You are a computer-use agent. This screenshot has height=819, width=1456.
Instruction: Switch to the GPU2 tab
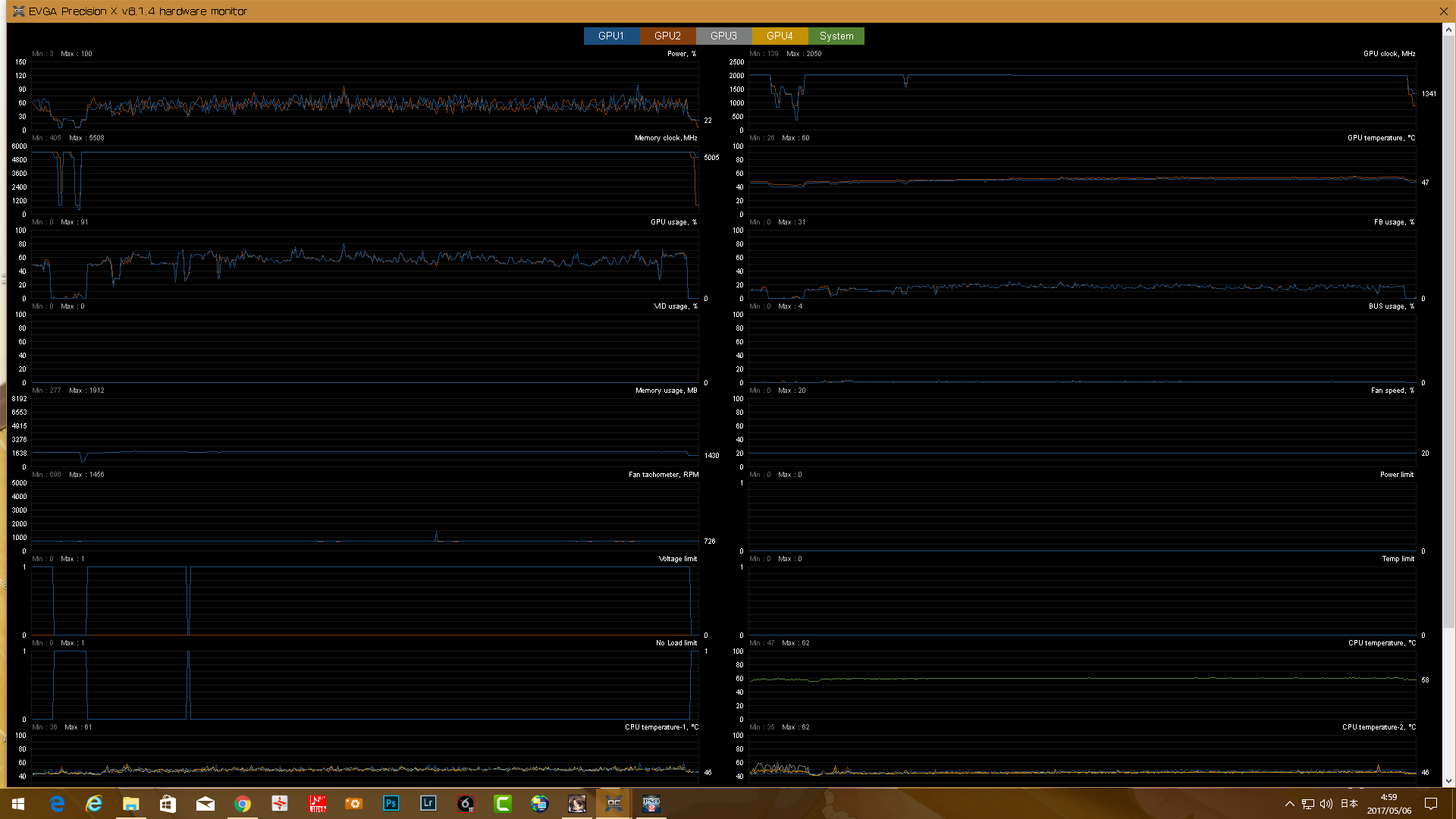point(667,36)
